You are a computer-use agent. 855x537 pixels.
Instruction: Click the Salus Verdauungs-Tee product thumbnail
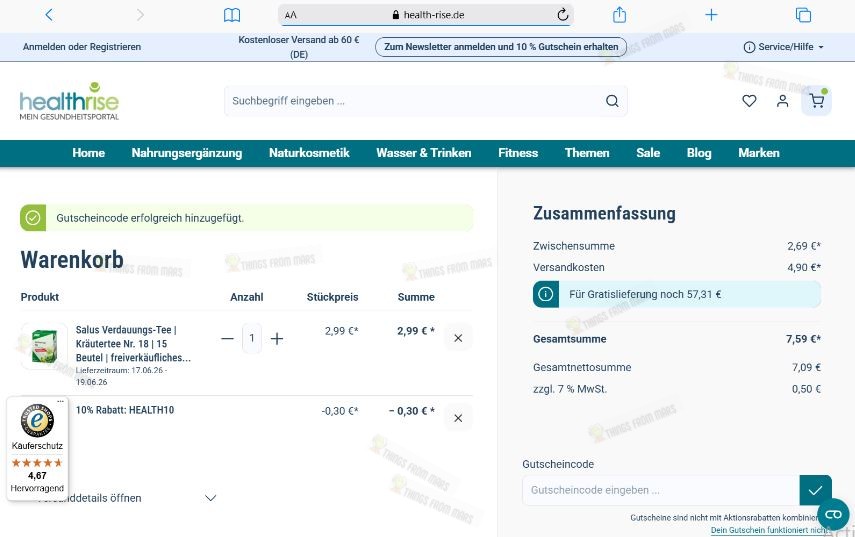click(x=44, y=346)
